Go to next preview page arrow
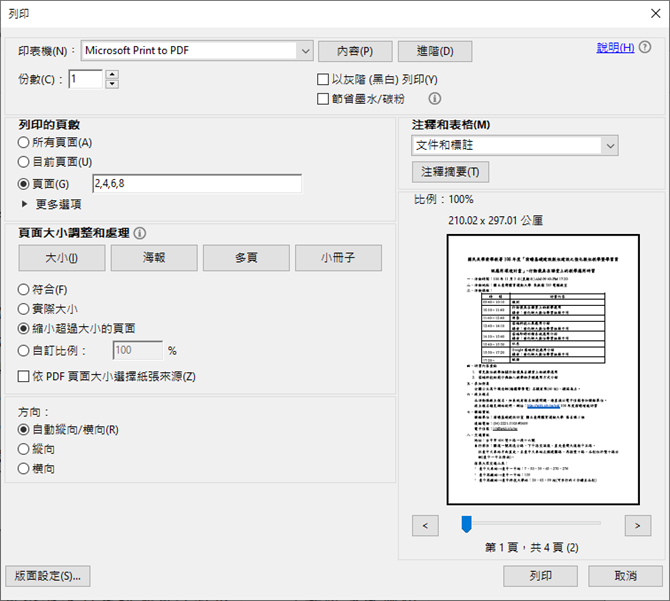 [x=638, y=525]
